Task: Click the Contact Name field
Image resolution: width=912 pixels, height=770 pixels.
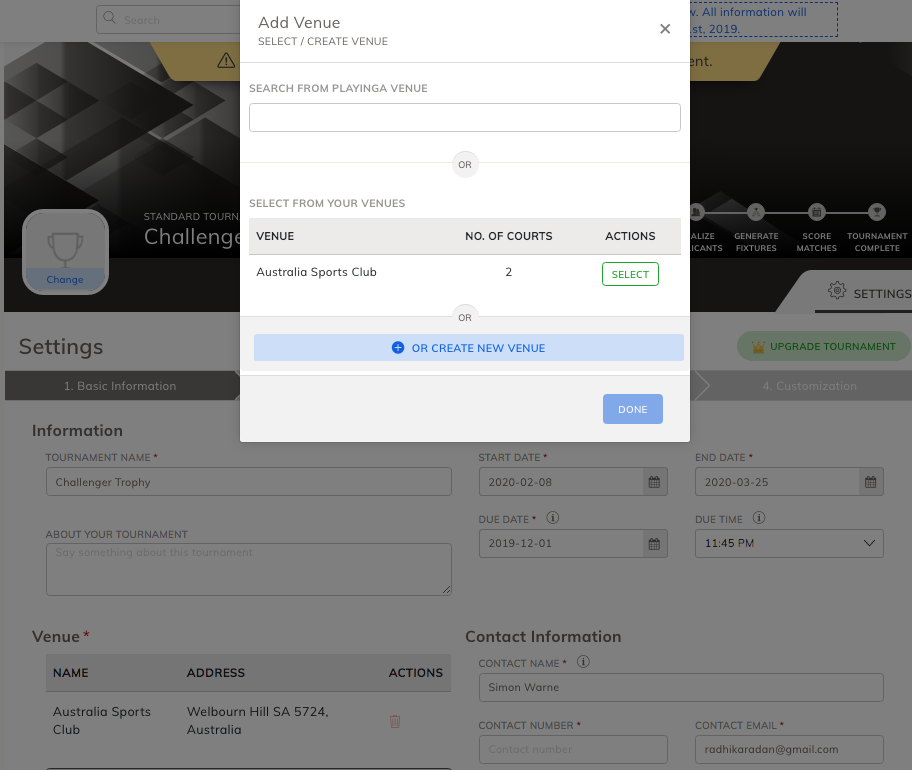Action: [x=681, y=687]
